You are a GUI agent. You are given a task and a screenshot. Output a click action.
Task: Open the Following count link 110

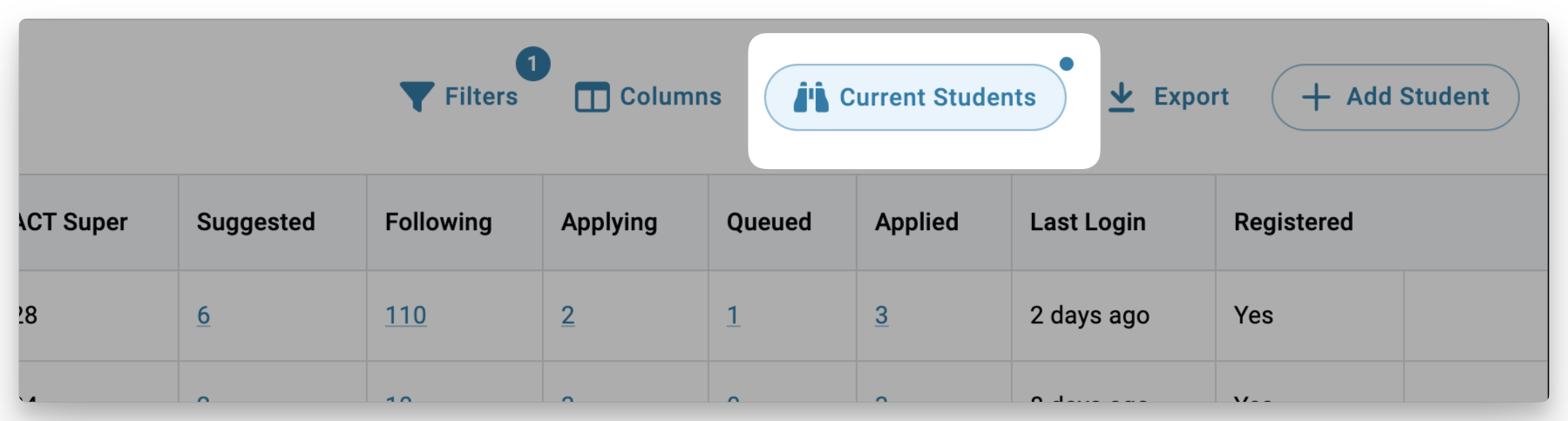coord(406,316)
